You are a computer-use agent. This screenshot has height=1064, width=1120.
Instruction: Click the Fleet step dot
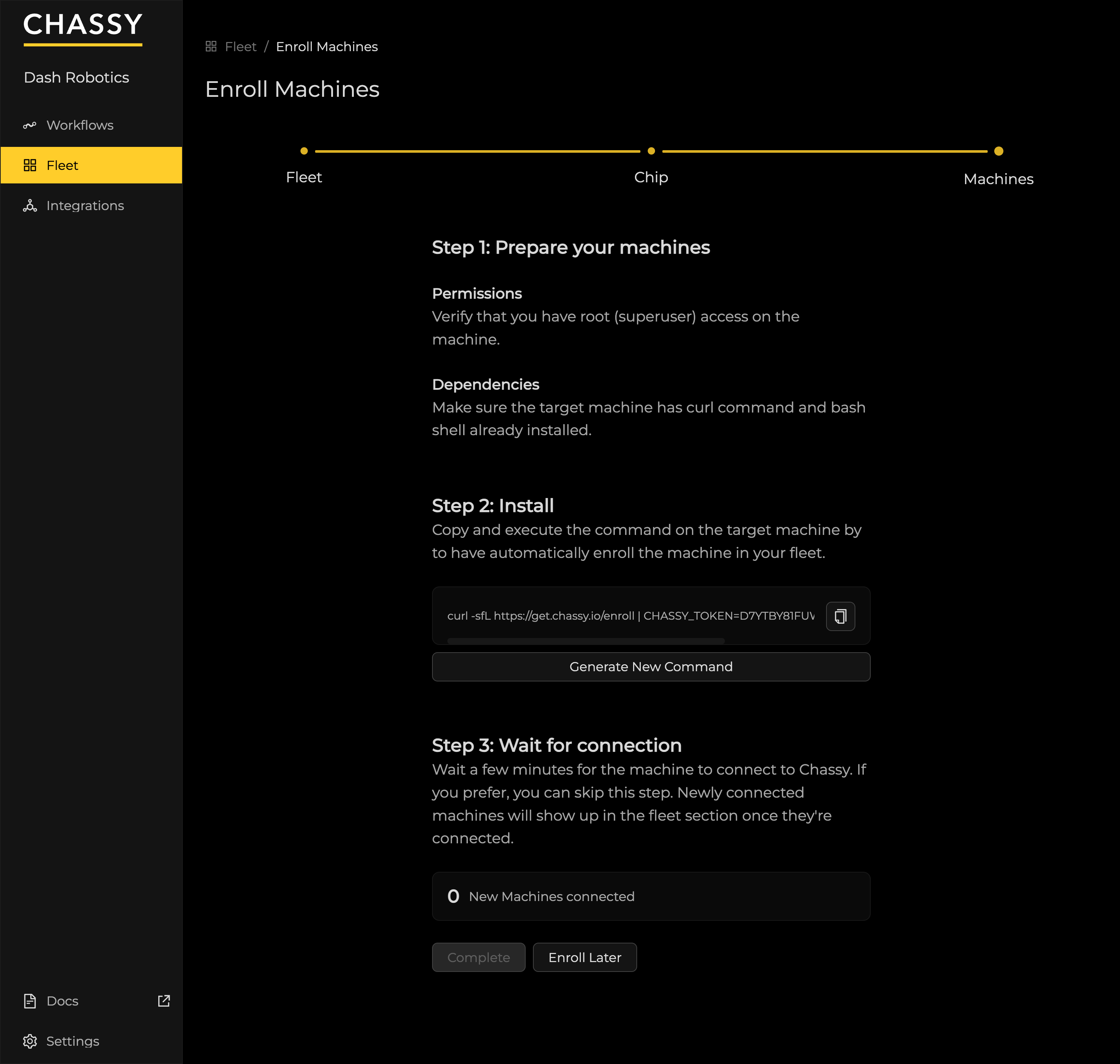(304, 151)
